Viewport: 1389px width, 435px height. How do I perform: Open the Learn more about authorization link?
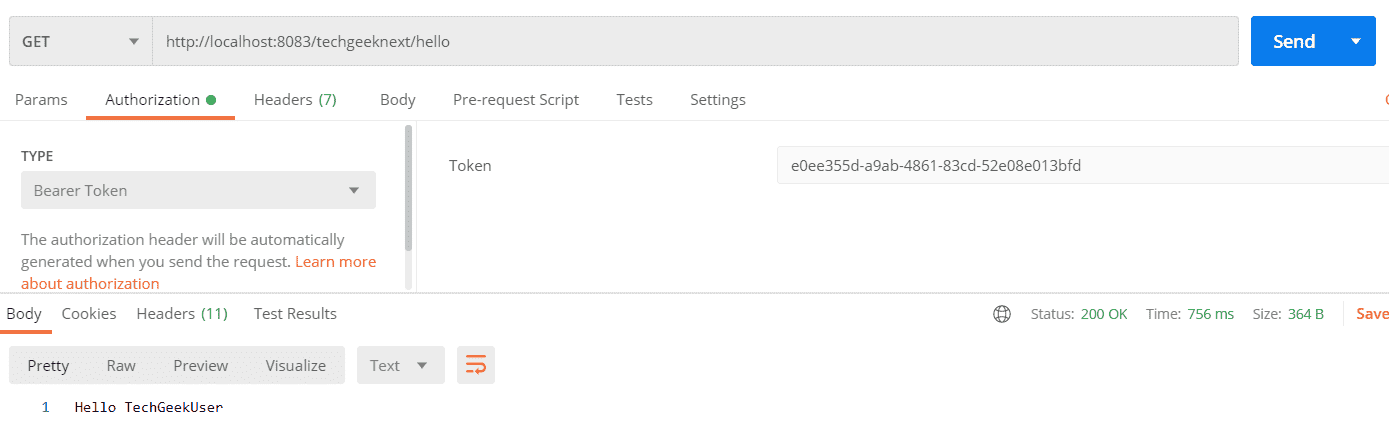point(198,272)
